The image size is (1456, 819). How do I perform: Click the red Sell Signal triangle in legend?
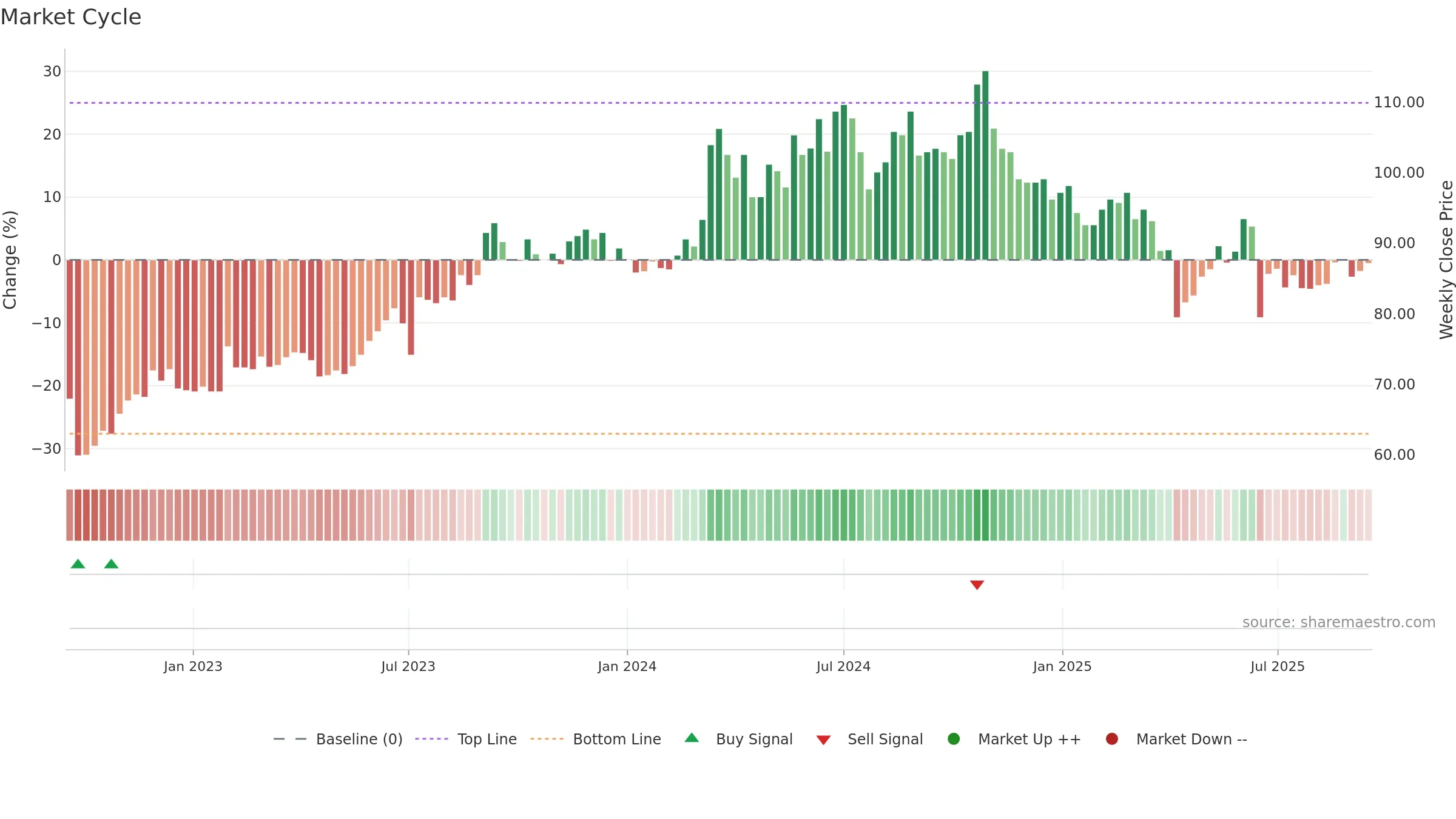(x=823, y=740)
